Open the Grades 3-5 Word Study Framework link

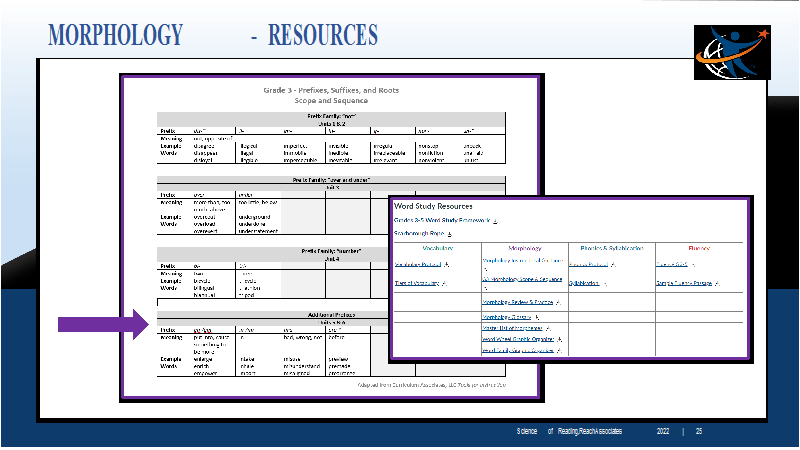[442, 220]
